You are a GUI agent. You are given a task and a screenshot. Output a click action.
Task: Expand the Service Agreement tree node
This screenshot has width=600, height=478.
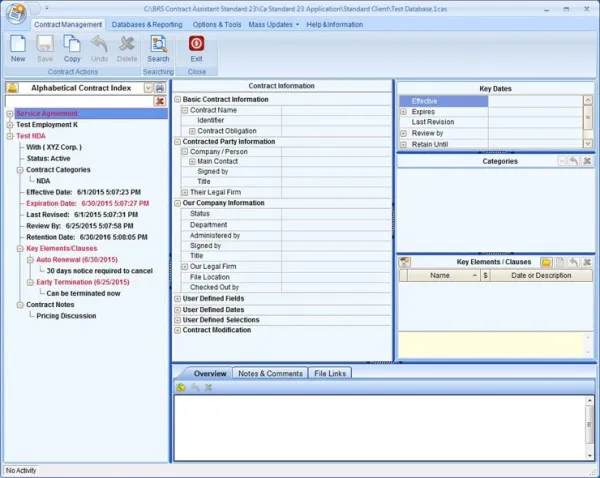pyautogui.click(x=10, y=114)
